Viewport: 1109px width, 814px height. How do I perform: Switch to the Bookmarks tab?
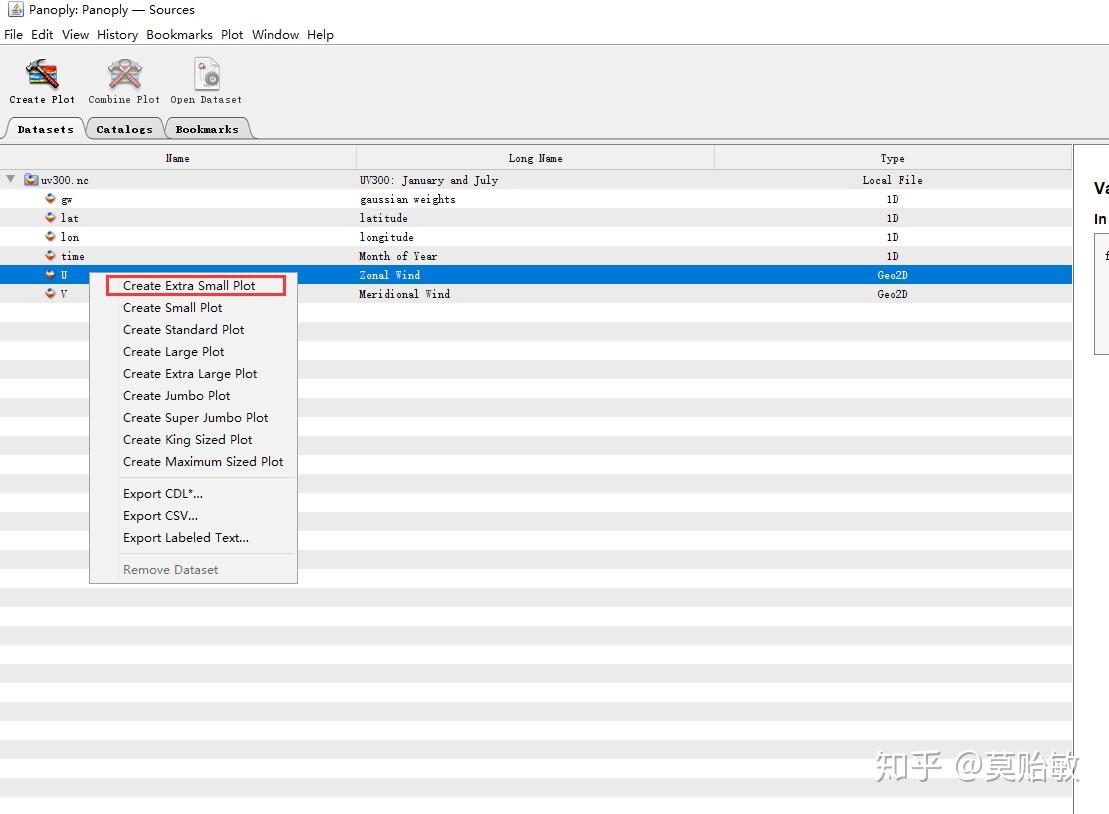point(208,129)
